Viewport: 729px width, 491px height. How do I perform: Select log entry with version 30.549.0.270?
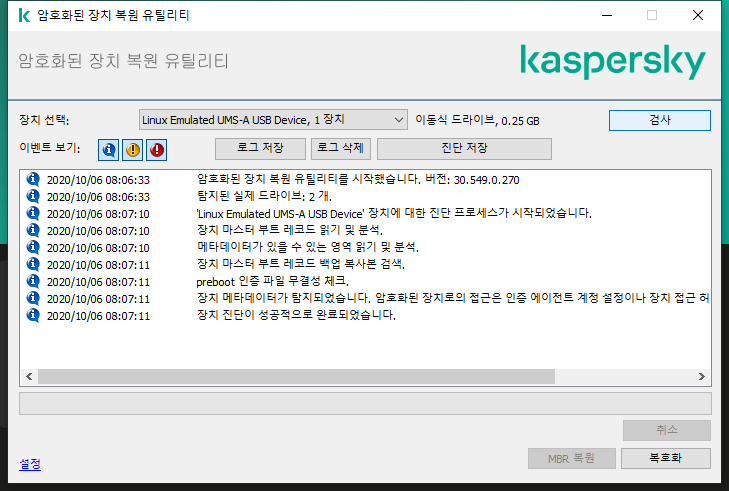pyautogui.click(x=365, y=179)
